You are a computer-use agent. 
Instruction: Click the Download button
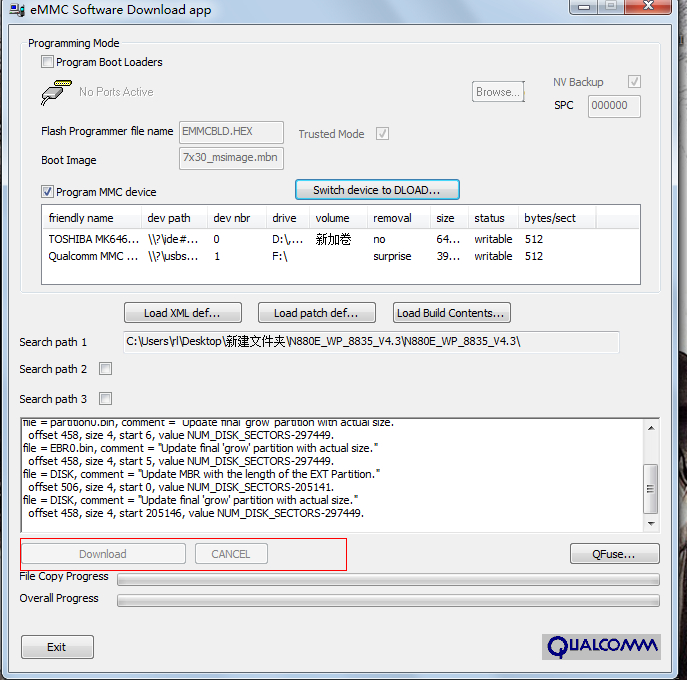click(x=103, y=554)
